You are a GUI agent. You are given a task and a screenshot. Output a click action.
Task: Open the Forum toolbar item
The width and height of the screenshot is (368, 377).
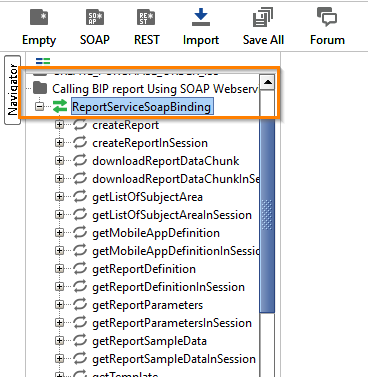click(x=327, y=27)
